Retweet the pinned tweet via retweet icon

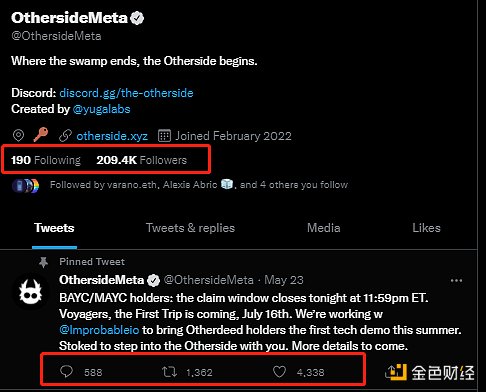point(169,372)
